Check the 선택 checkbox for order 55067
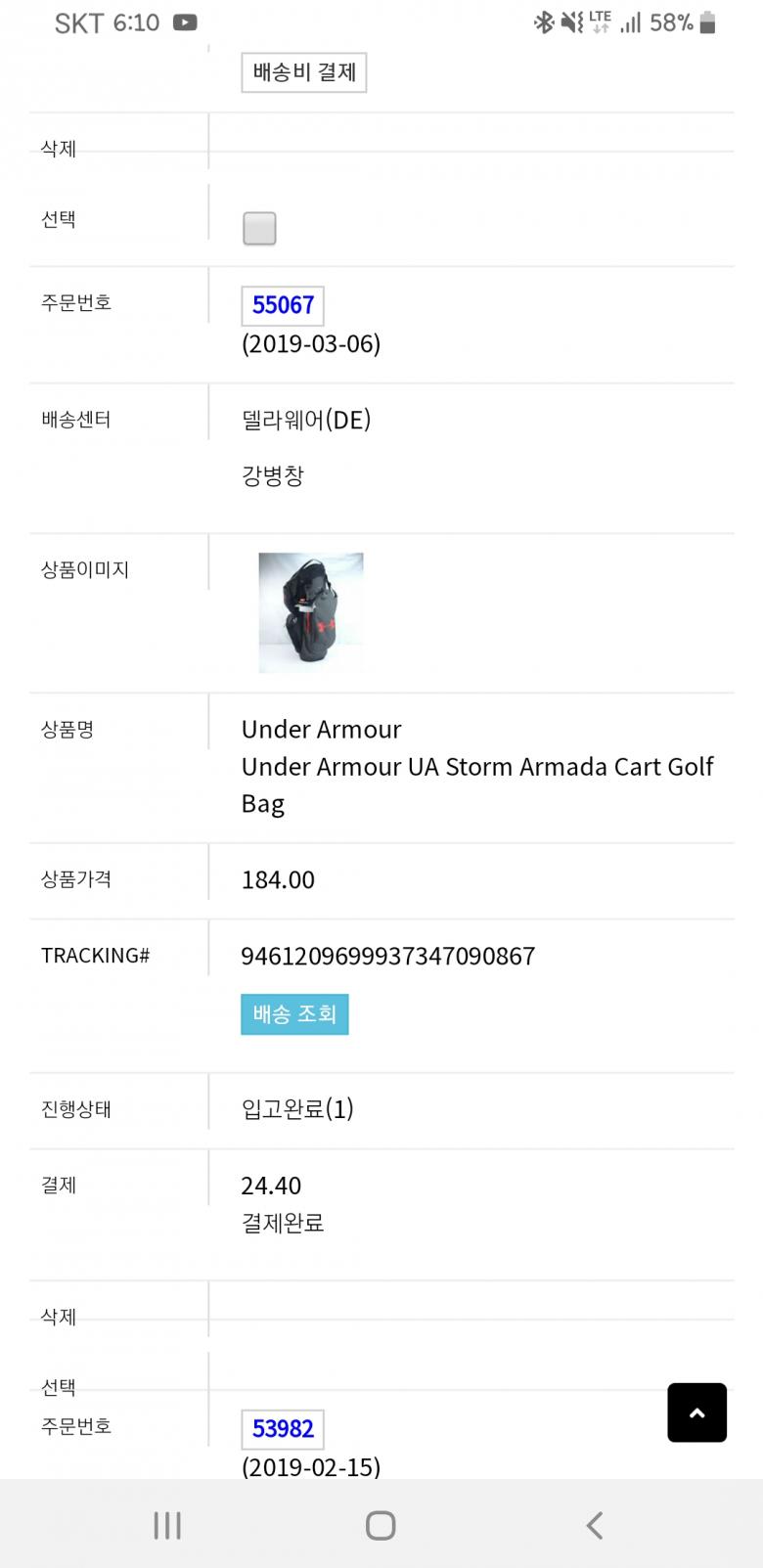Viewport: 763px width, 1568px height. [x=259, y=228]
